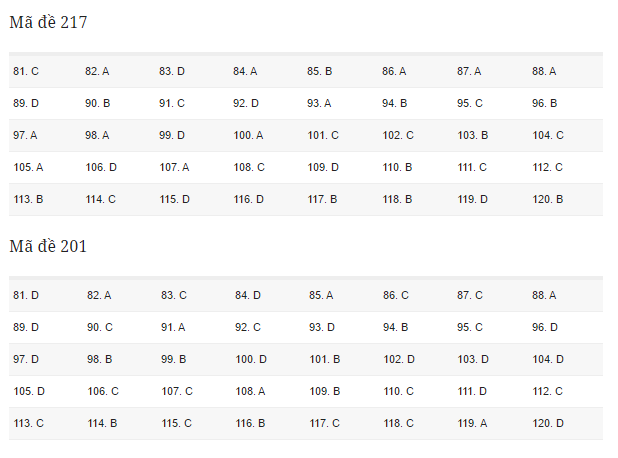The width and height of the screenshot is (618, 458).
Task: Click the "Mã đề 201" heading
Action: click(x=48, y=246)
